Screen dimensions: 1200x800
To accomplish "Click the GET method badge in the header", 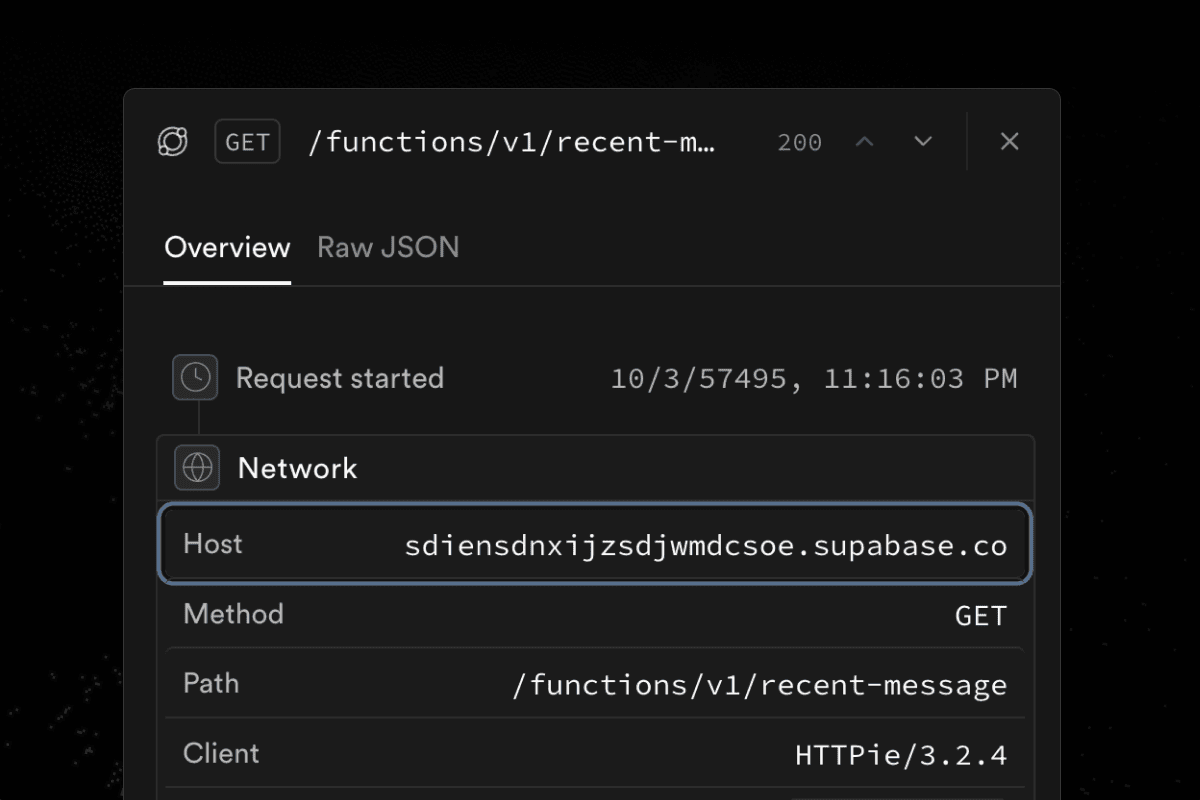I will click(x=246, y=141).
